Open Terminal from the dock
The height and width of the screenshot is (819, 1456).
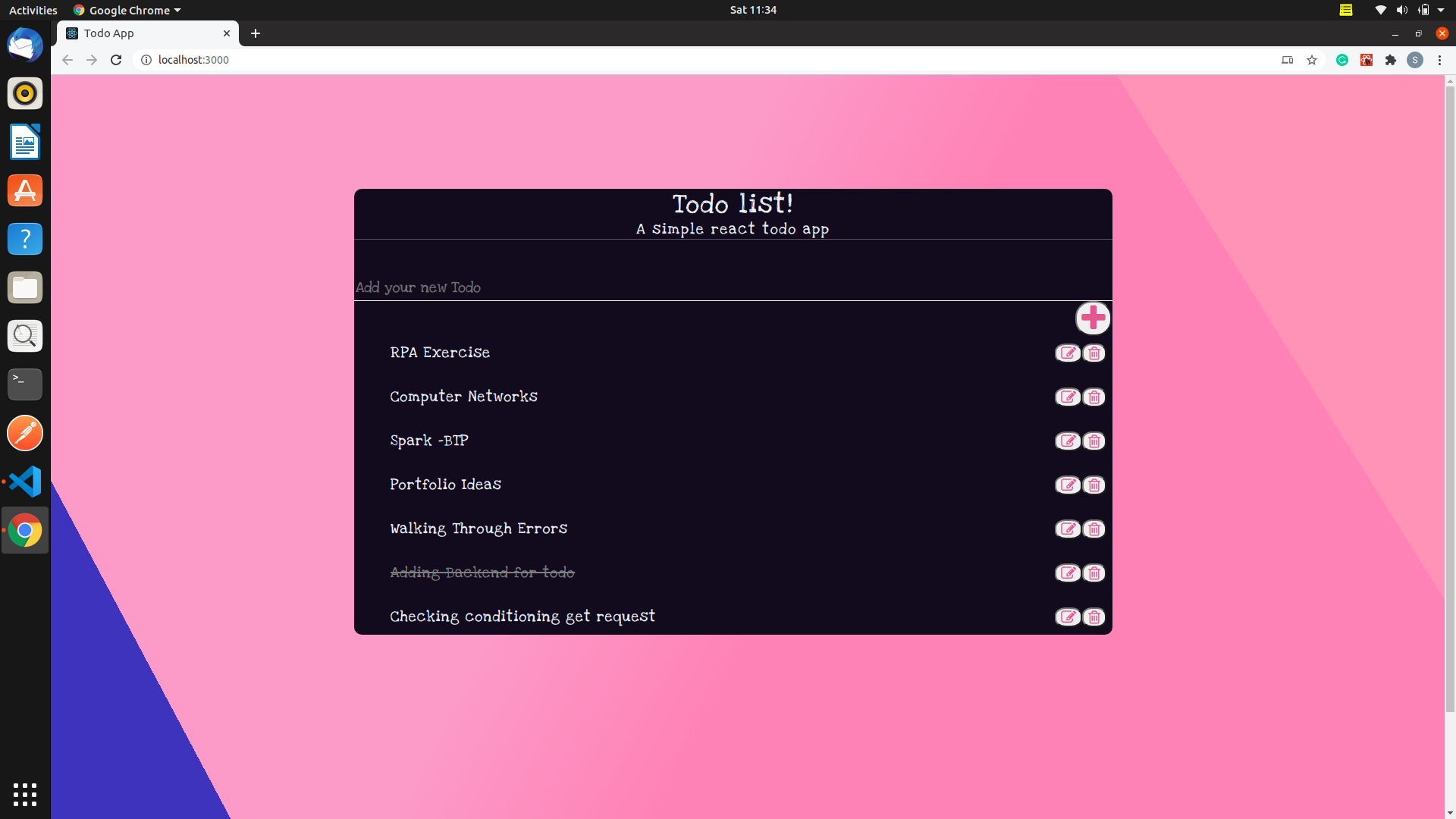(25, 384)
